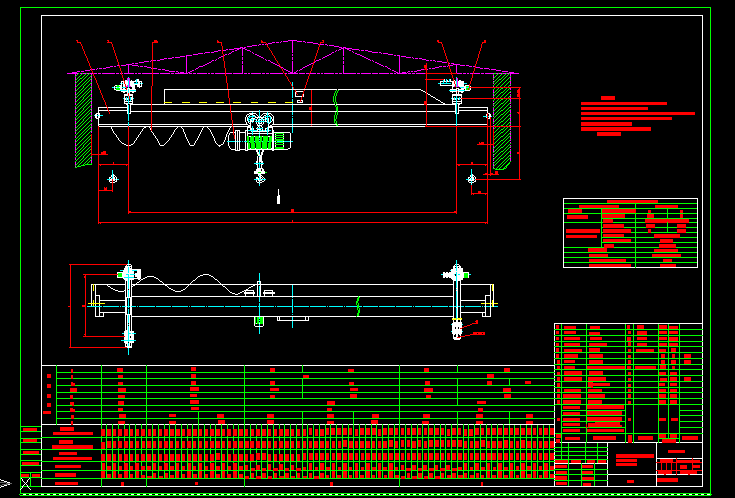
Task: Select the right circular target symbol below the girder
Action: coord(472,179)
